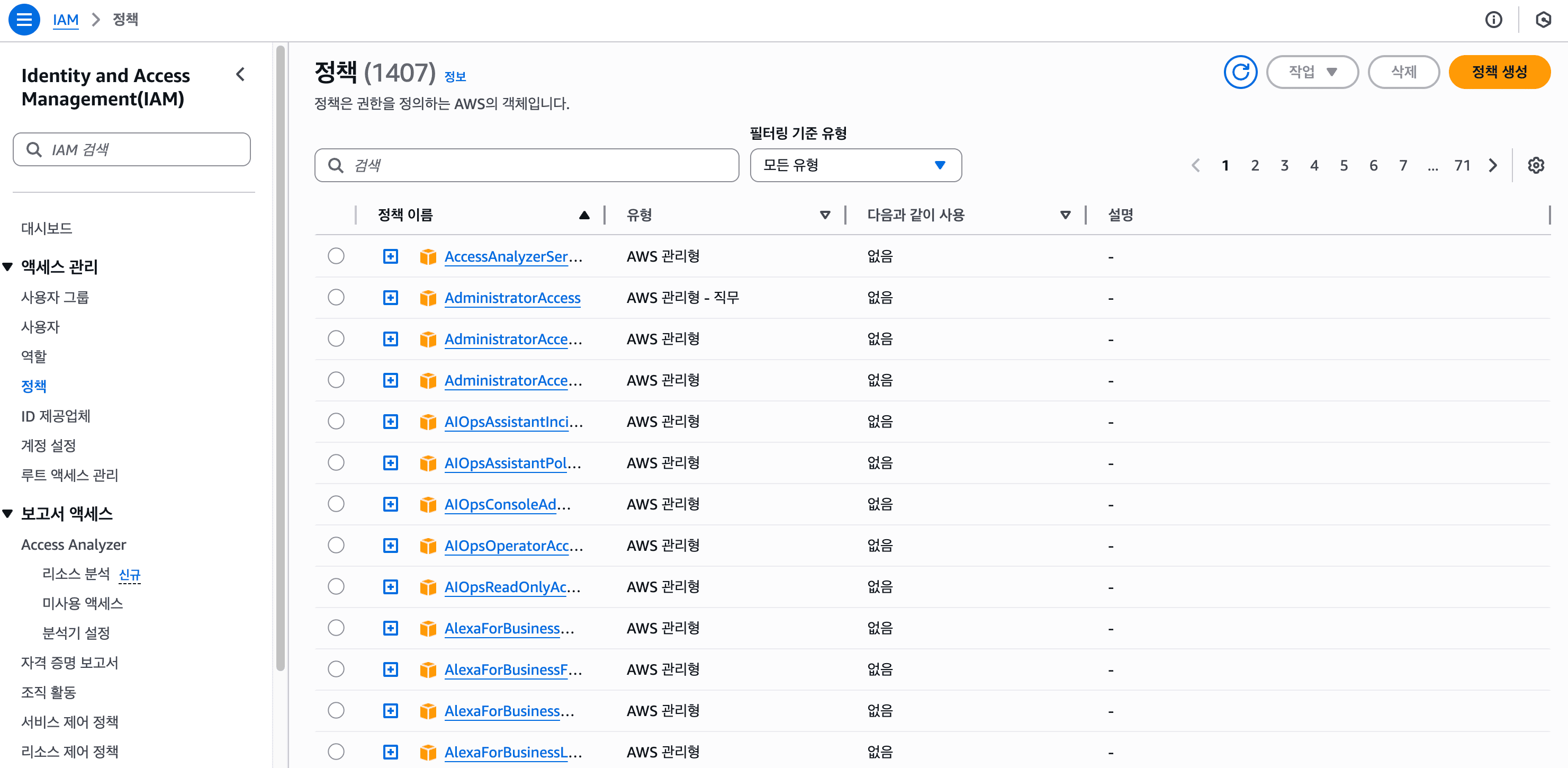Click the hamburger navigation menu icon
Image resolution: width=1568 pixels, height=768 pixels.
[24, 20]
